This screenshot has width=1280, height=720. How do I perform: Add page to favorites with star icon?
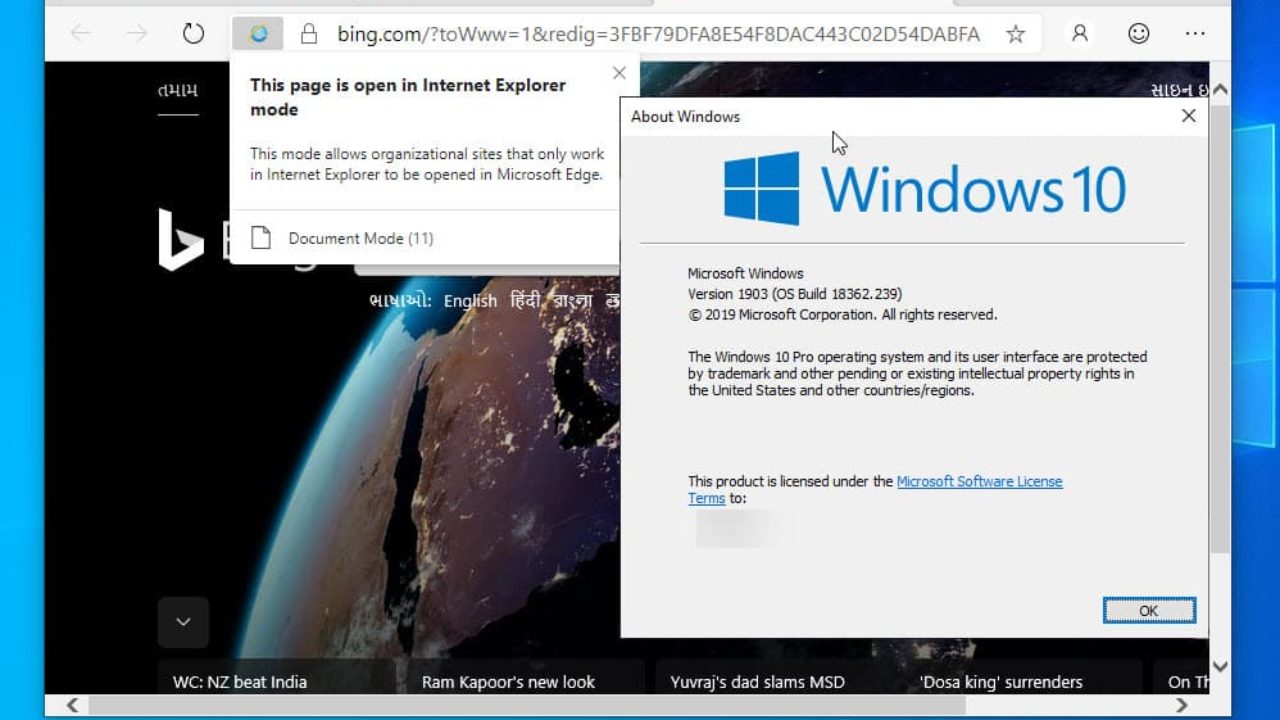(x=1016, y=34)
